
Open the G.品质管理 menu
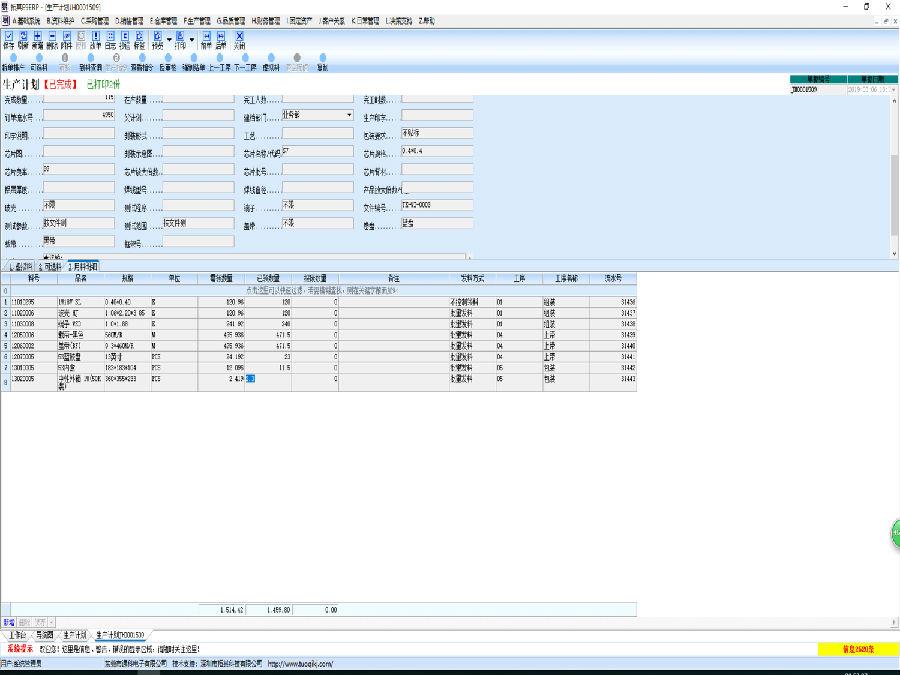(231, 21)
